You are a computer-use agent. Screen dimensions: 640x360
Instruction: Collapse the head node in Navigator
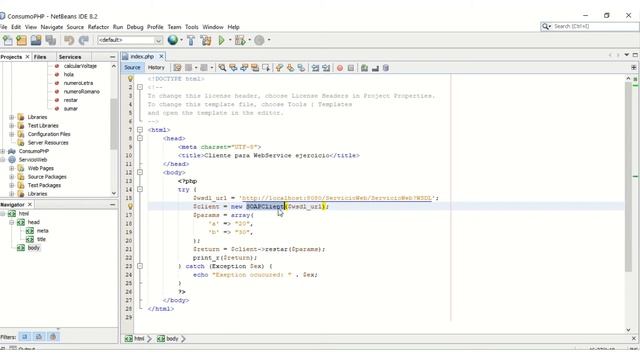(x=11, y=222)
